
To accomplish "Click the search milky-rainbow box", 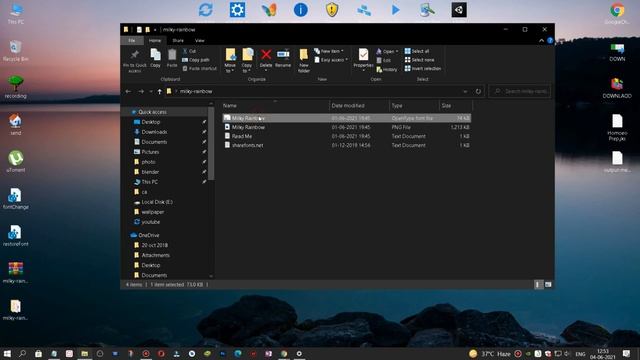I will coord(520,91).
